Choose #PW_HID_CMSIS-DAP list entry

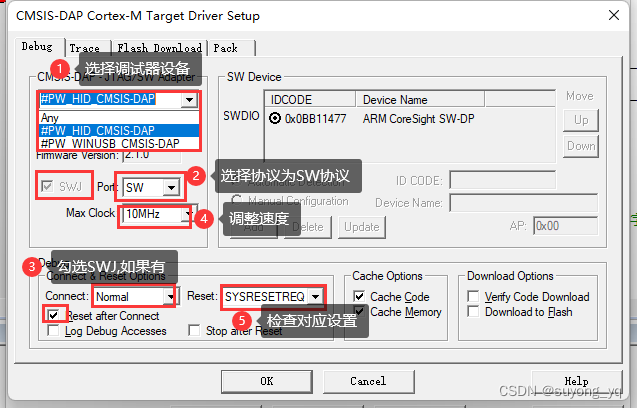[119, 130]
